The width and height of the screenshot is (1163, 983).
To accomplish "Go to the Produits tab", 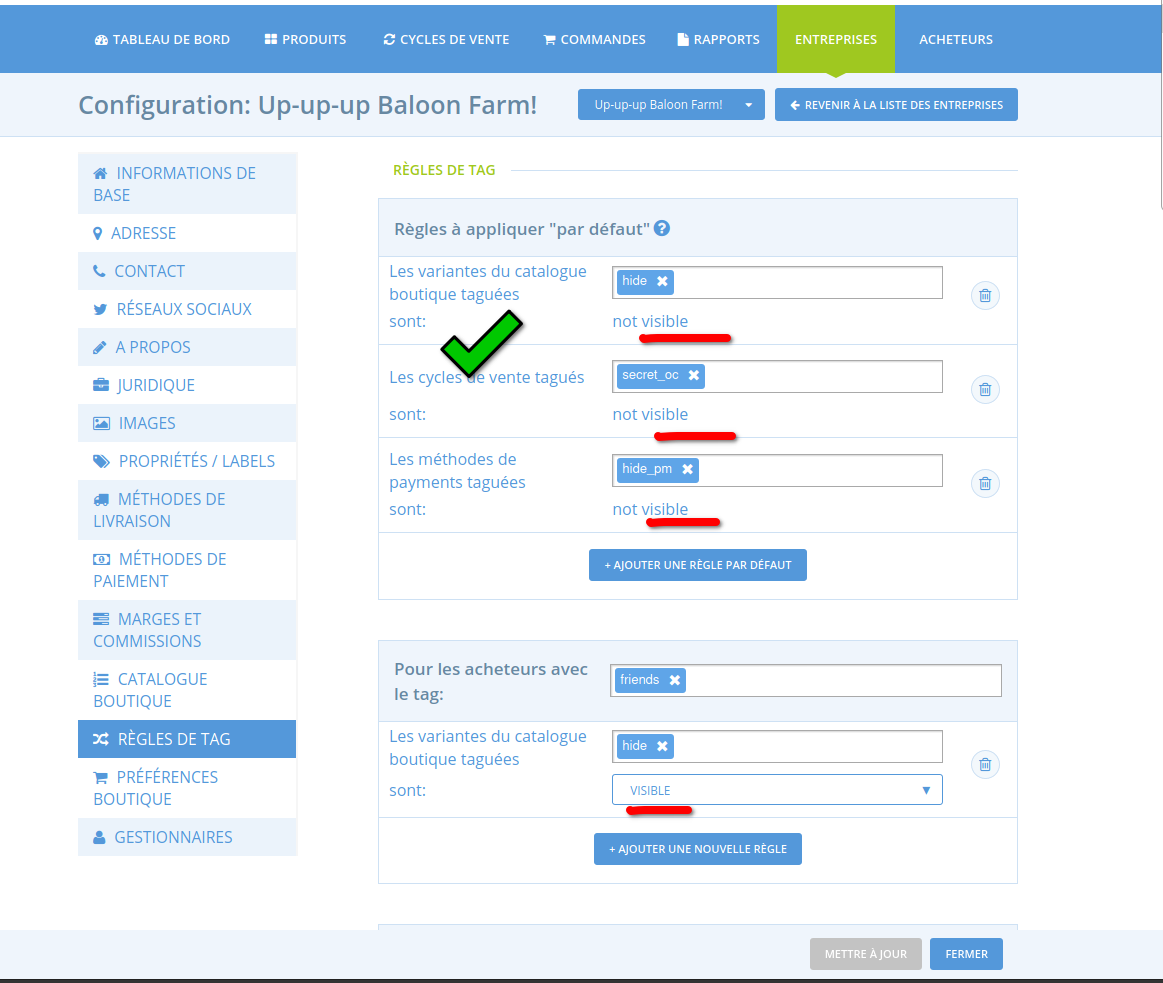I will [x=305, y=39].
